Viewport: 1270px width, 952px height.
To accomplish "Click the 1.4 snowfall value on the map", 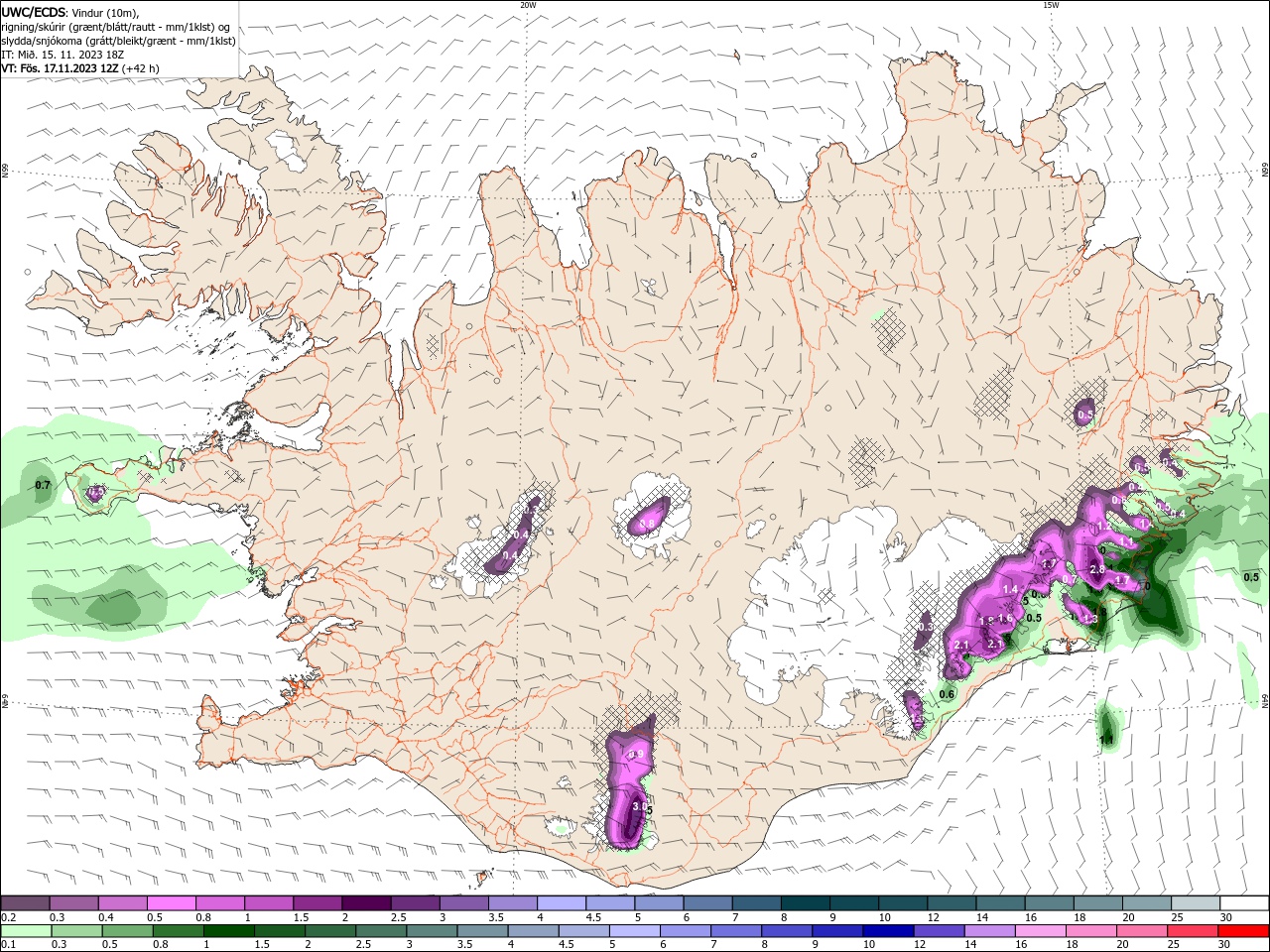I will pyautogui.click(x=1011, y=589).
